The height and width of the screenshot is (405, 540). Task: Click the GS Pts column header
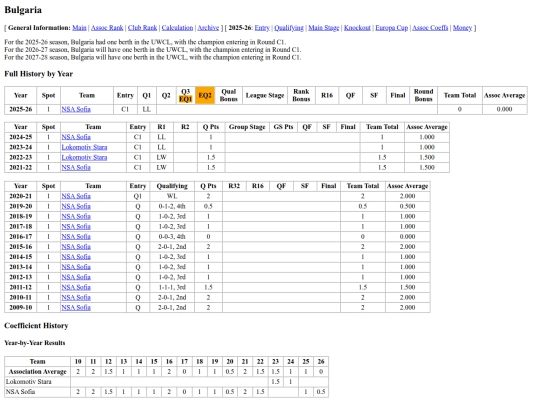[x=283, y=127]
